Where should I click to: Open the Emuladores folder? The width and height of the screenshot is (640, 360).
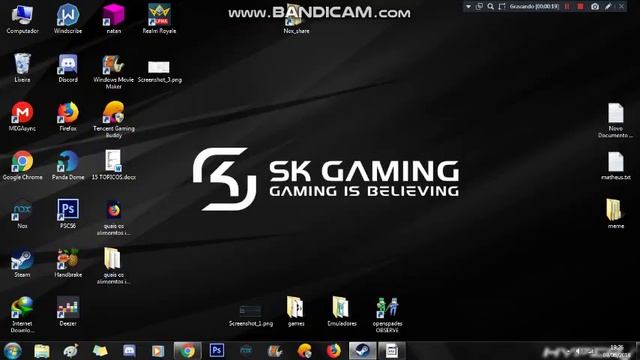coord(342,311)
